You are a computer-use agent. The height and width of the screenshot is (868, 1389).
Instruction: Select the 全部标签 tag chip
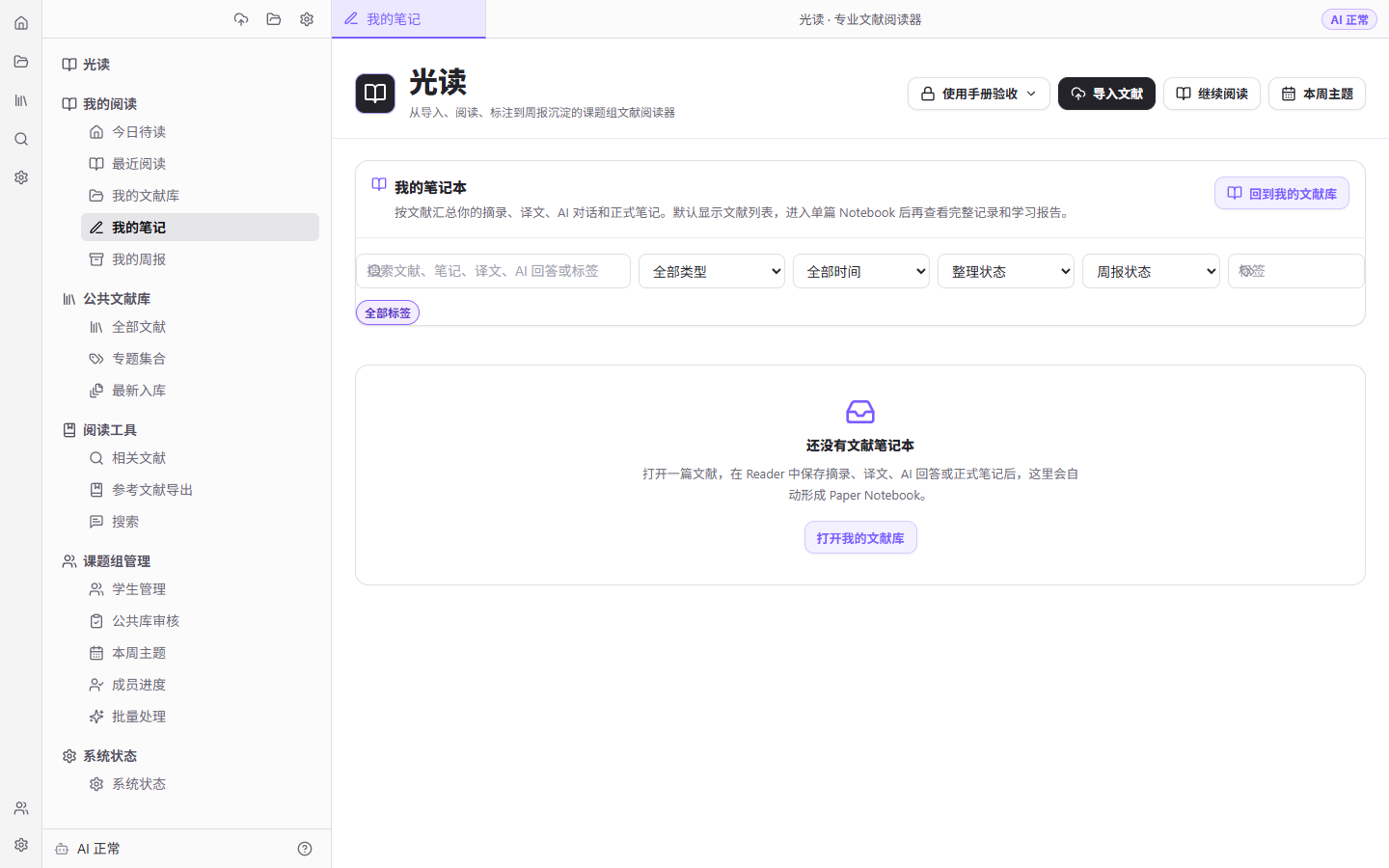click(388, 312)
